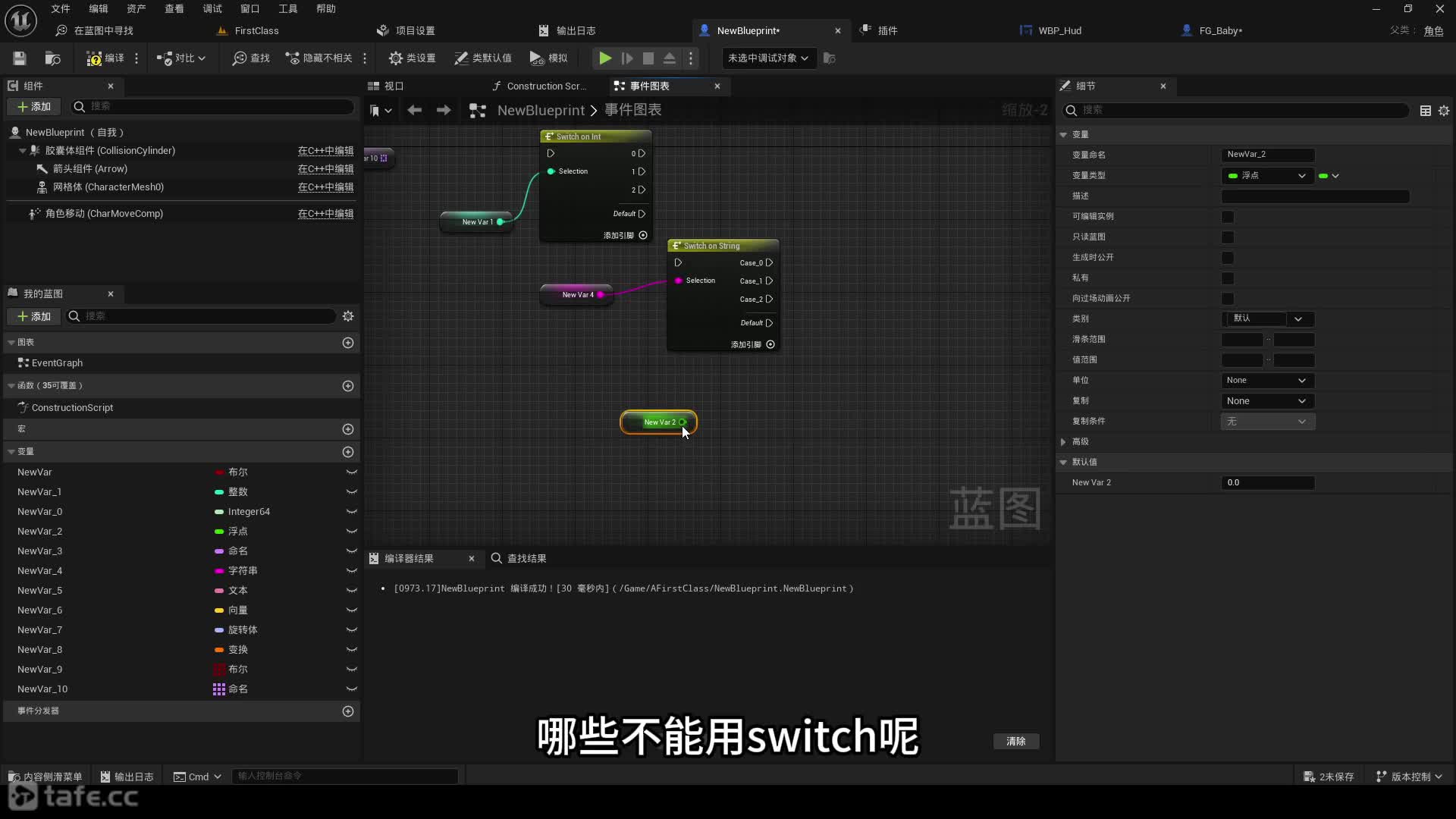Open the 工具 menu

point(288,9)
